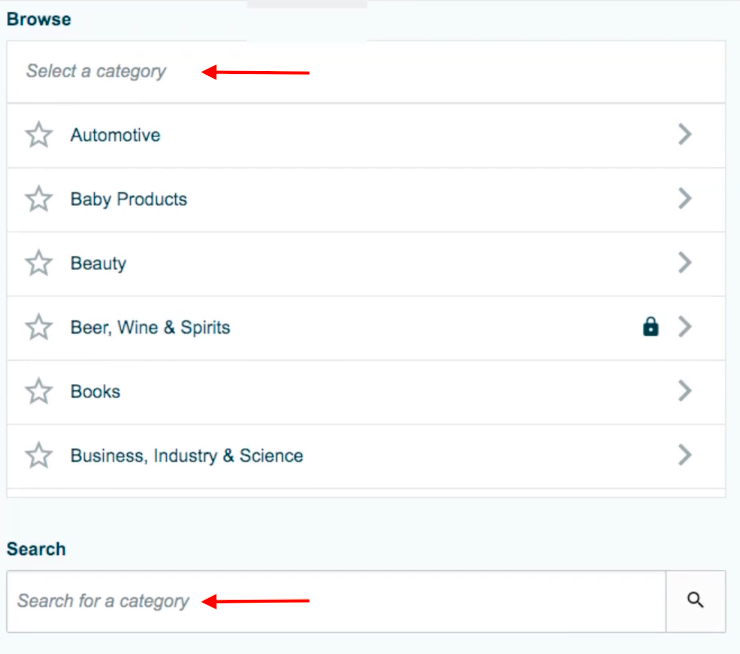740x654 pixels.
Task: Open the Baby Products label
Action: pyautogui.click(x=128, y=199)
